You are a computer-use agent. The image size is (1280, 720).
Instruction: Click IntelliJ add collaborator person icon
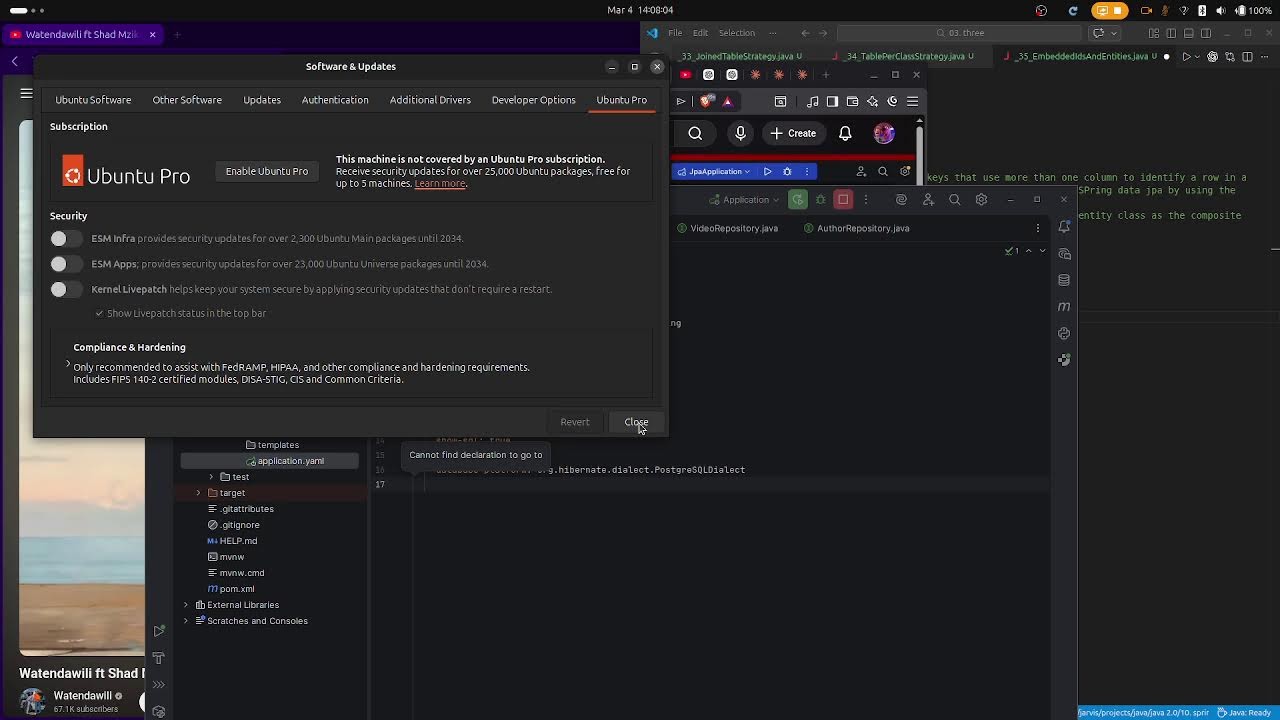tap(928, 200)
